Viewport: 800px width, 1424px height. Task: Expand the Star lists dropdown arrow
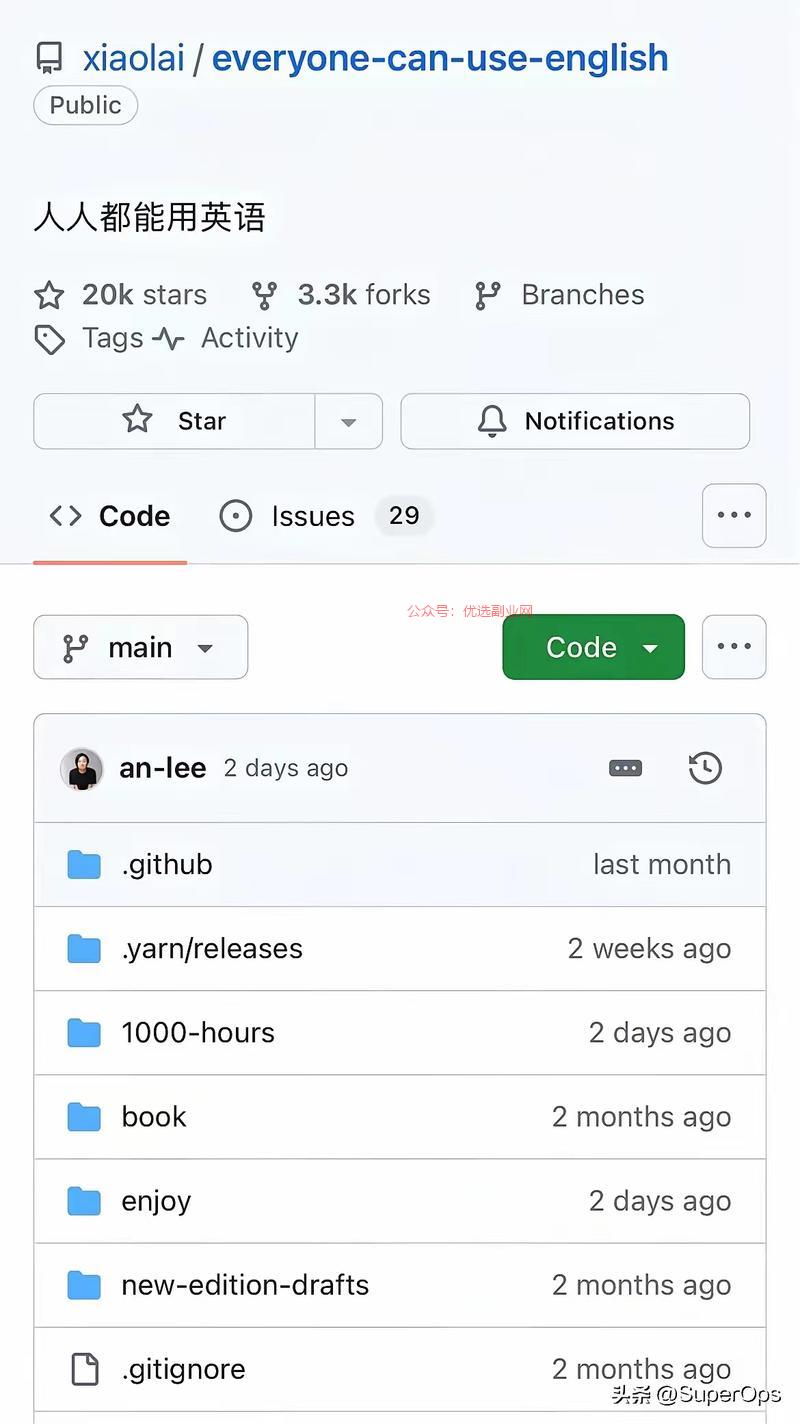tap(349, 421)
